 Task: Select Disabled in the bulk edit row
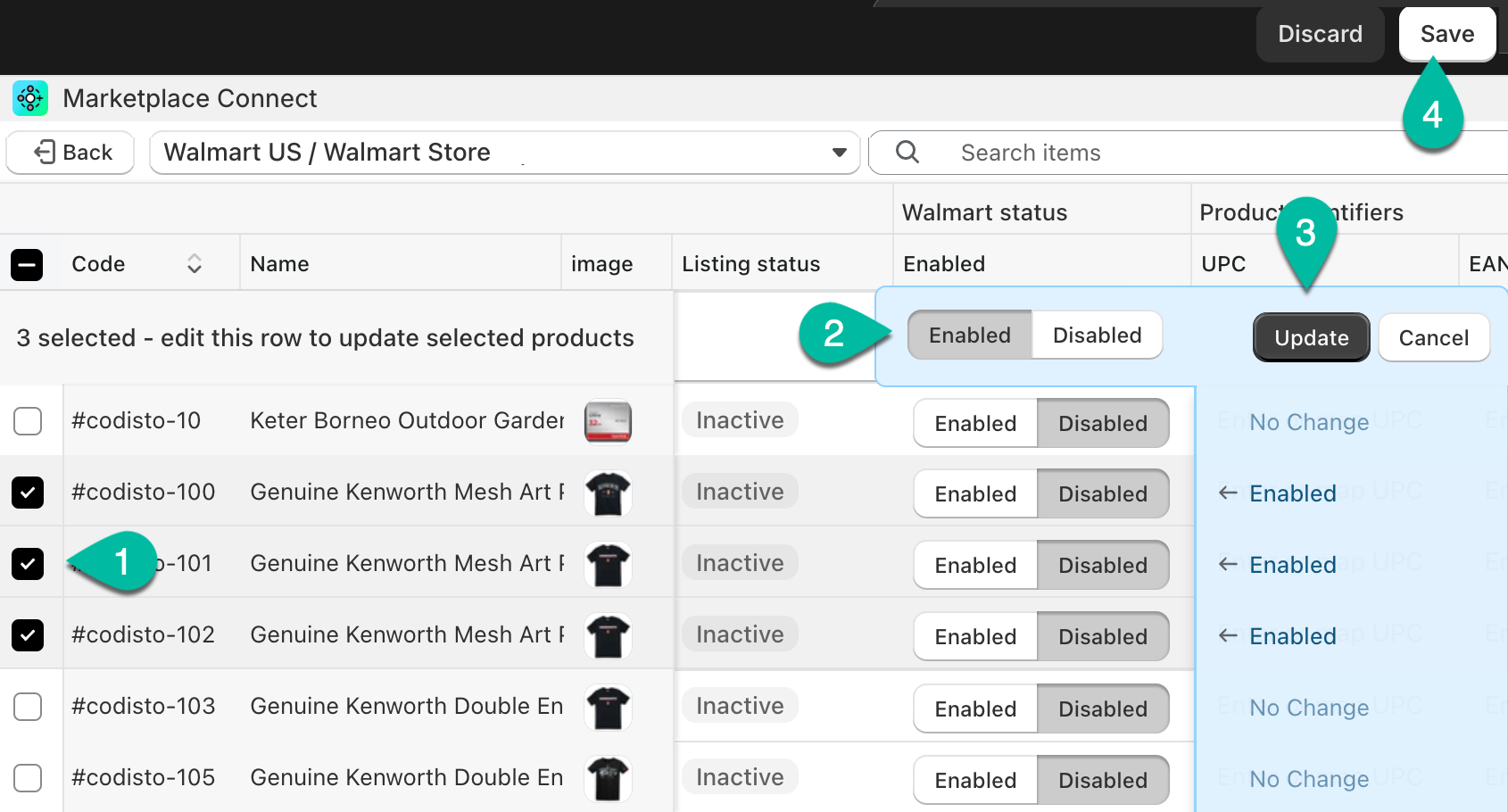pyautogui.click(x=1098, y=335)
